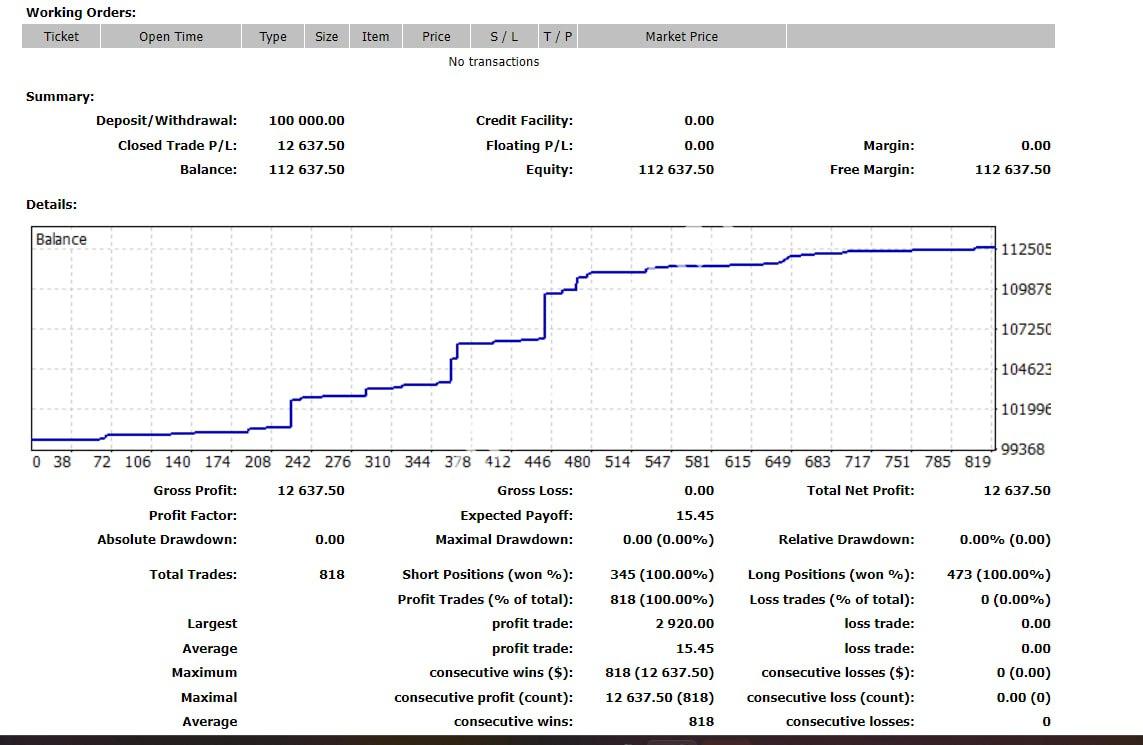
Task: Click the Details section heading
Action: 52,205
